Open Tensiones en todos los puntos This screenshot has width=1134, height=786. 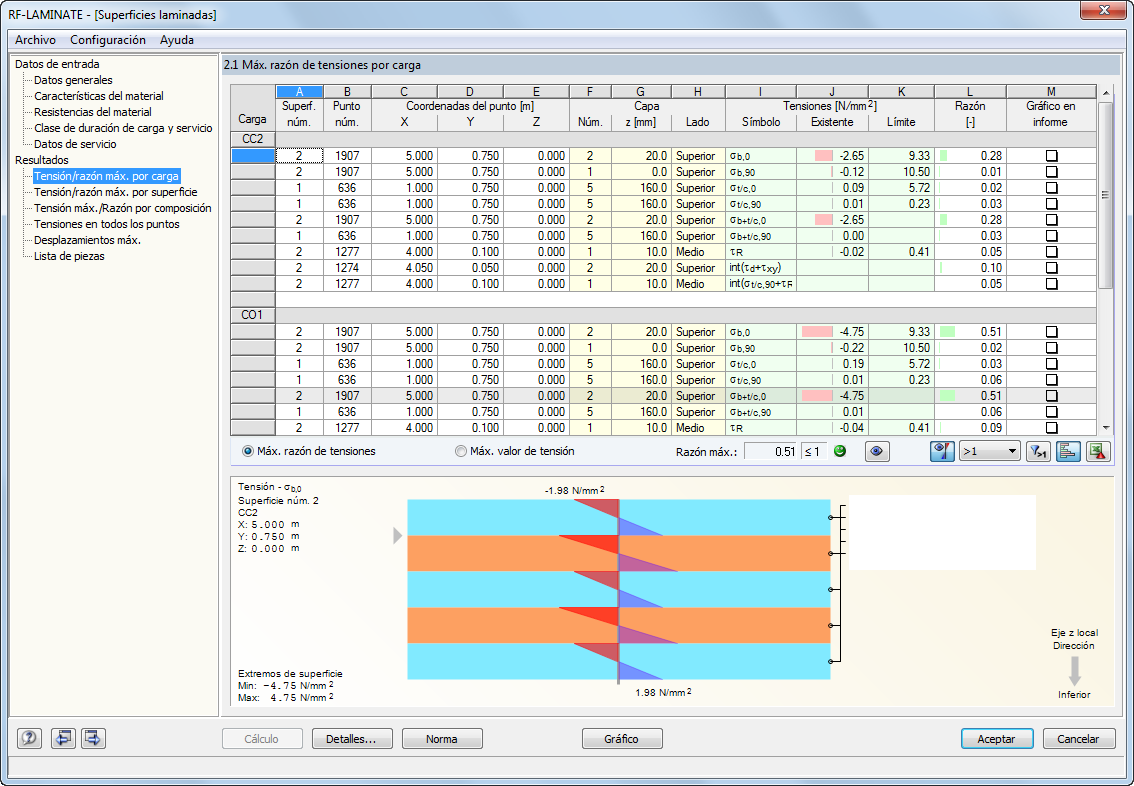tap(107, 224)
